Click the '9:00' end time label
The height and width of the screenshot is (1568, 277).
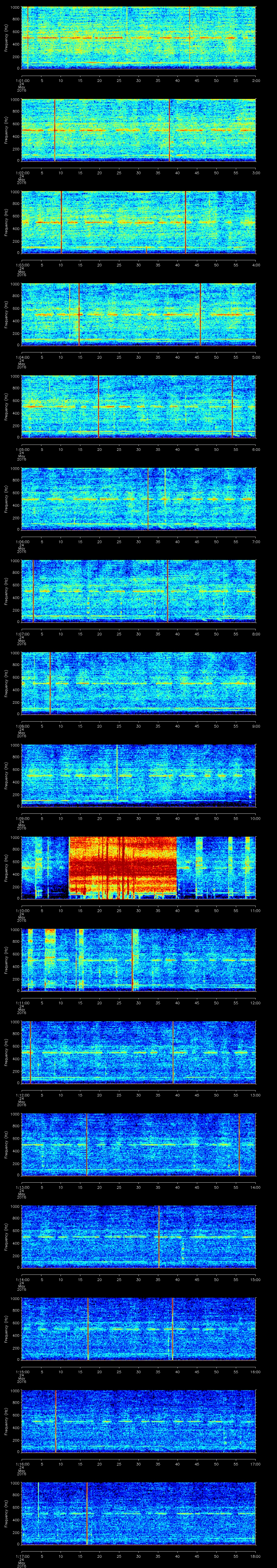click(256, 726)
